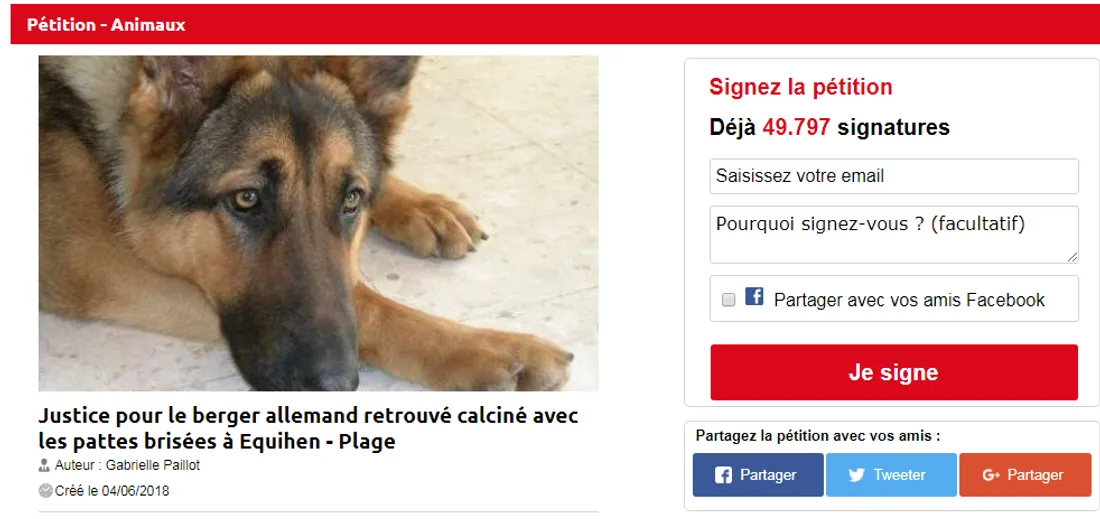
Task: Click the textarea resize grip handle
Action: (1073, 257)
